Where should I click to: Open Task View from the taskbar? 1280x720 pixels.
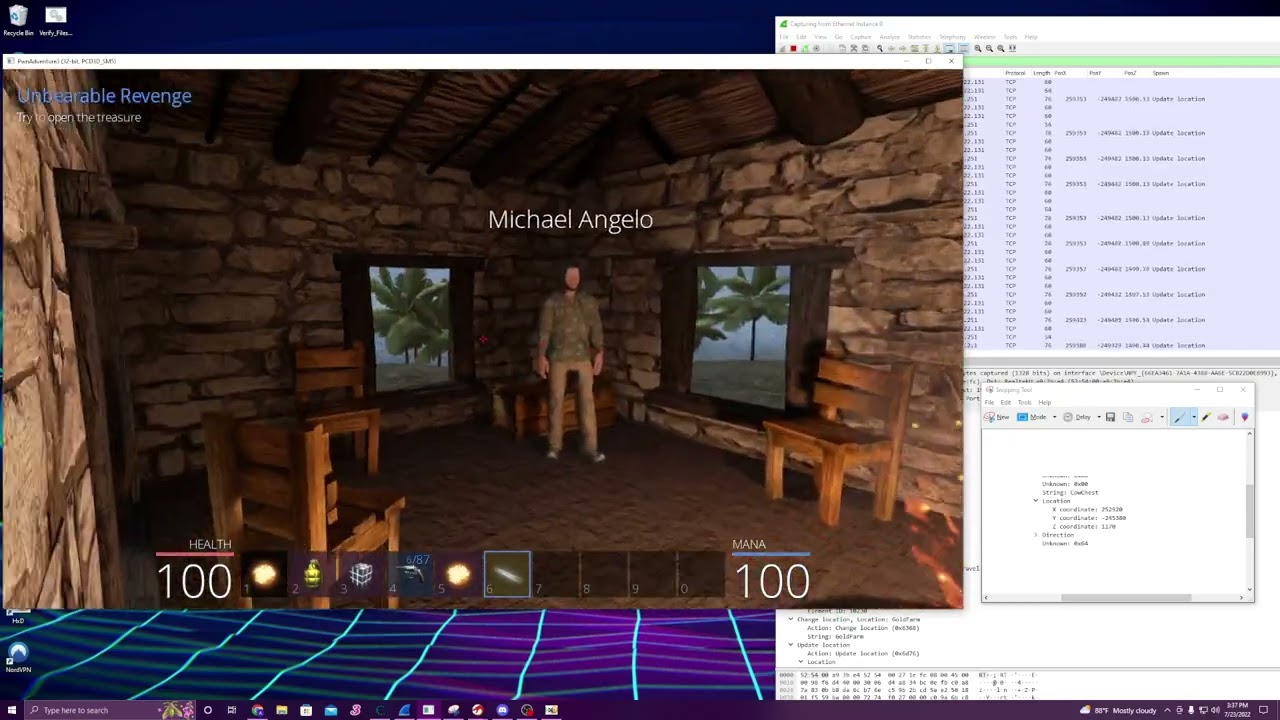232,710
